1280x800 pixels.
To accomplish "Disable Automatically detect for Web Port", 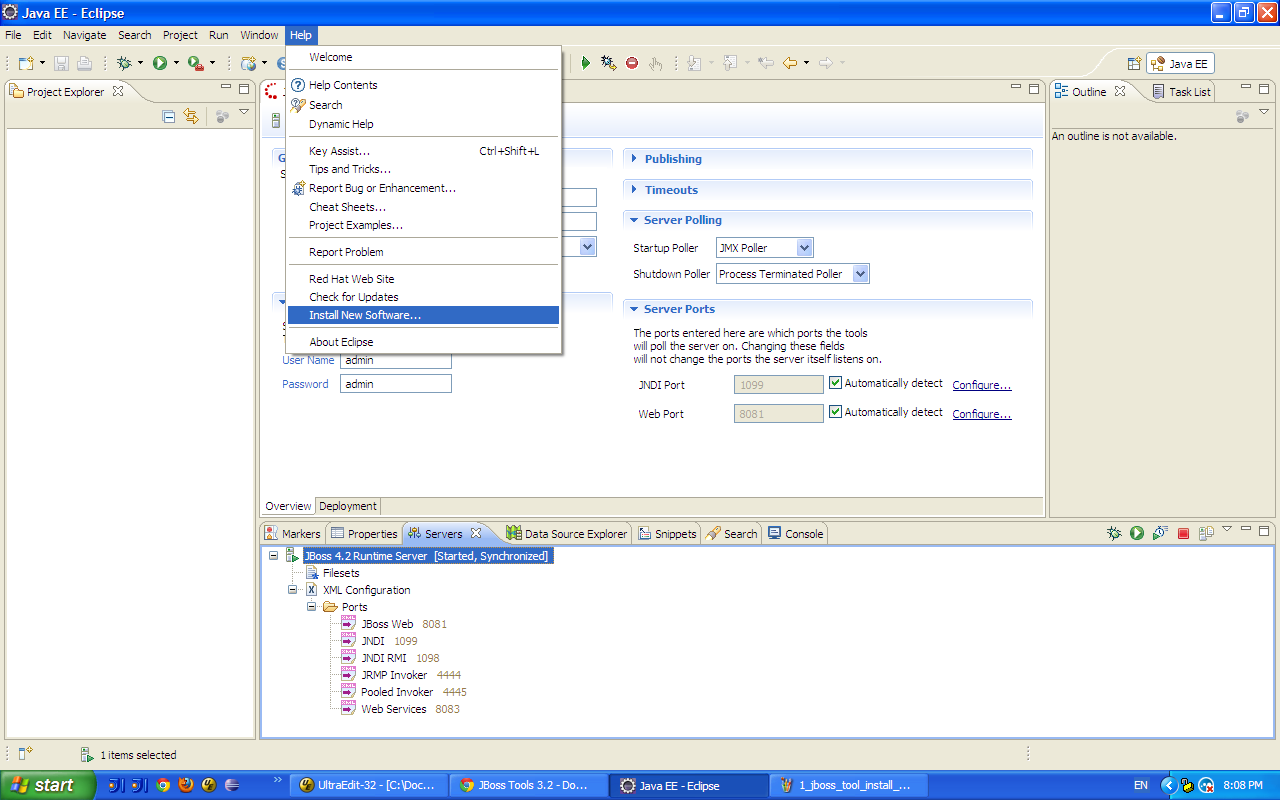I will [835, 410].
